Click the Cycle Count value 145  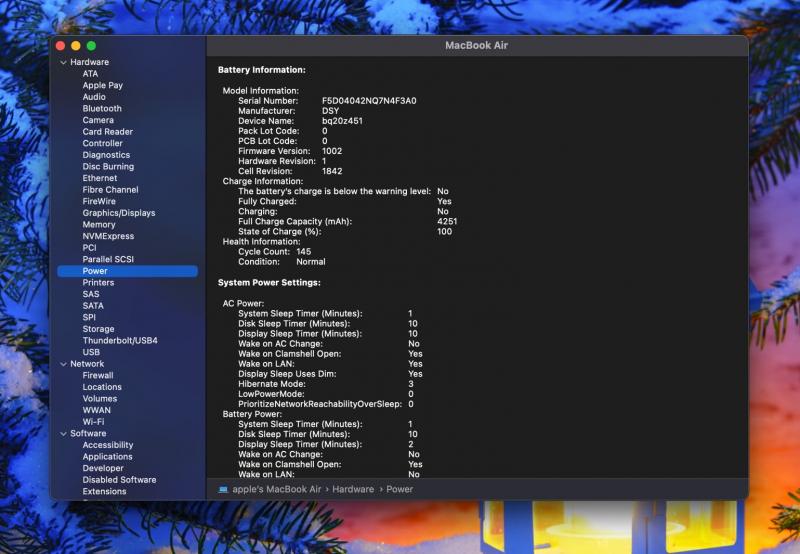click(304, 251)
